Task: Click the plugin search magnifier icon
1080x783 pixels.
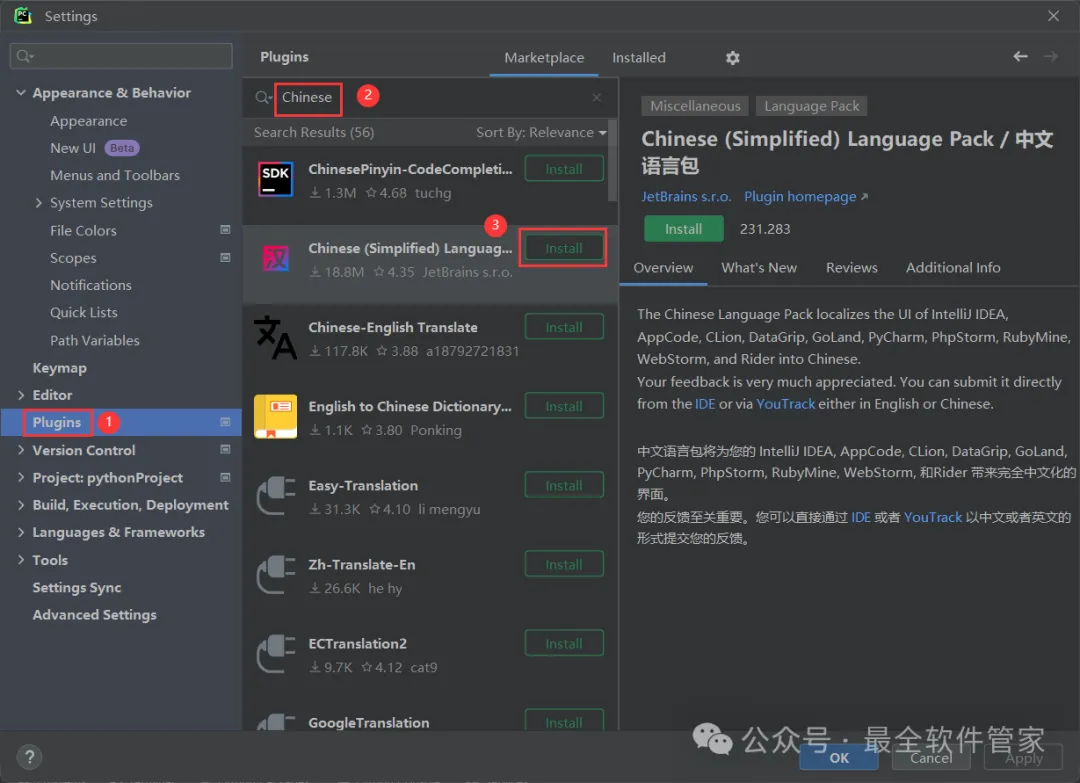Action: point(262,97)
